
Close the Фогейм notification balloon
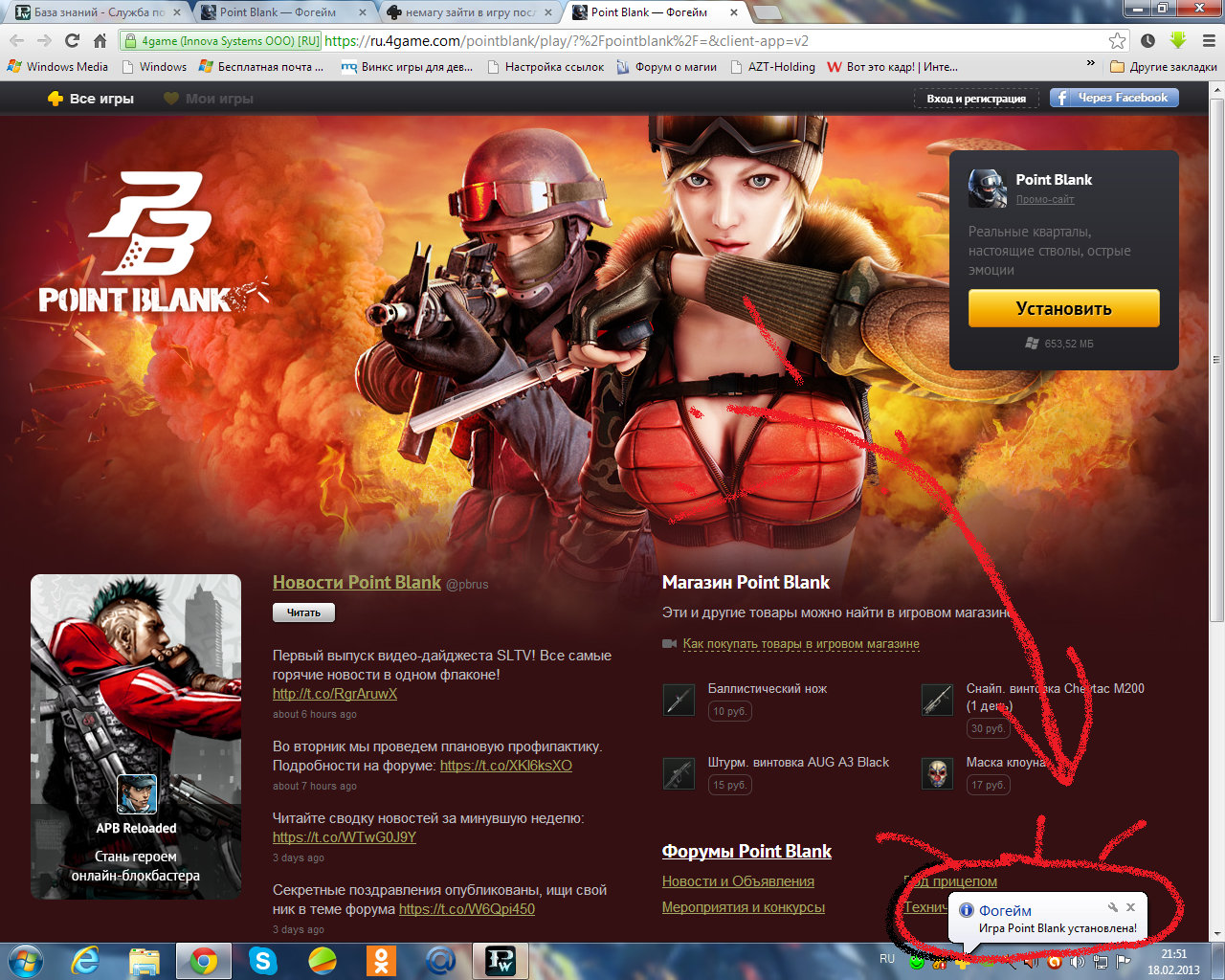pos(1130,907)
